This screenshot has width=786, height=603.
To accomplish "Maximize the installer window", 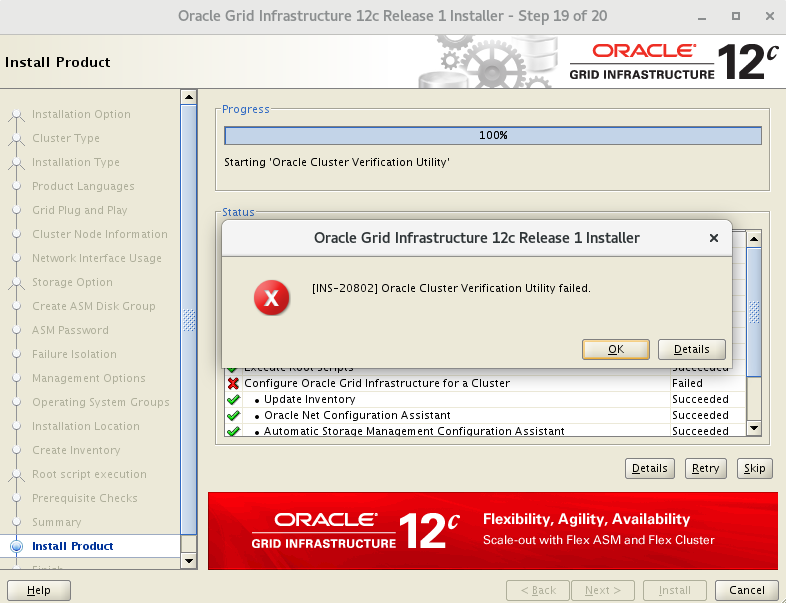I will (735, 16).
